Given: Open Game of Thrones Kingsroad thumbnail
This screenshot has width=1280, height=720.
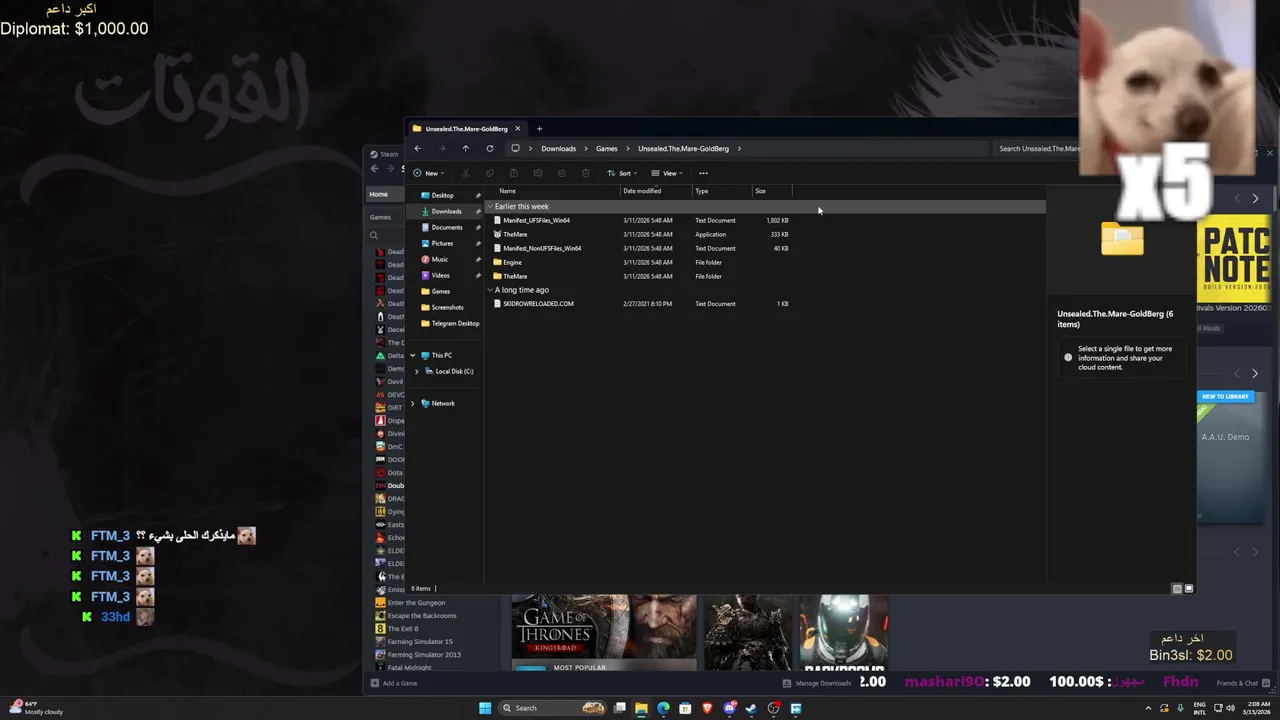Looking at the screenshot, I should (604, 633).
